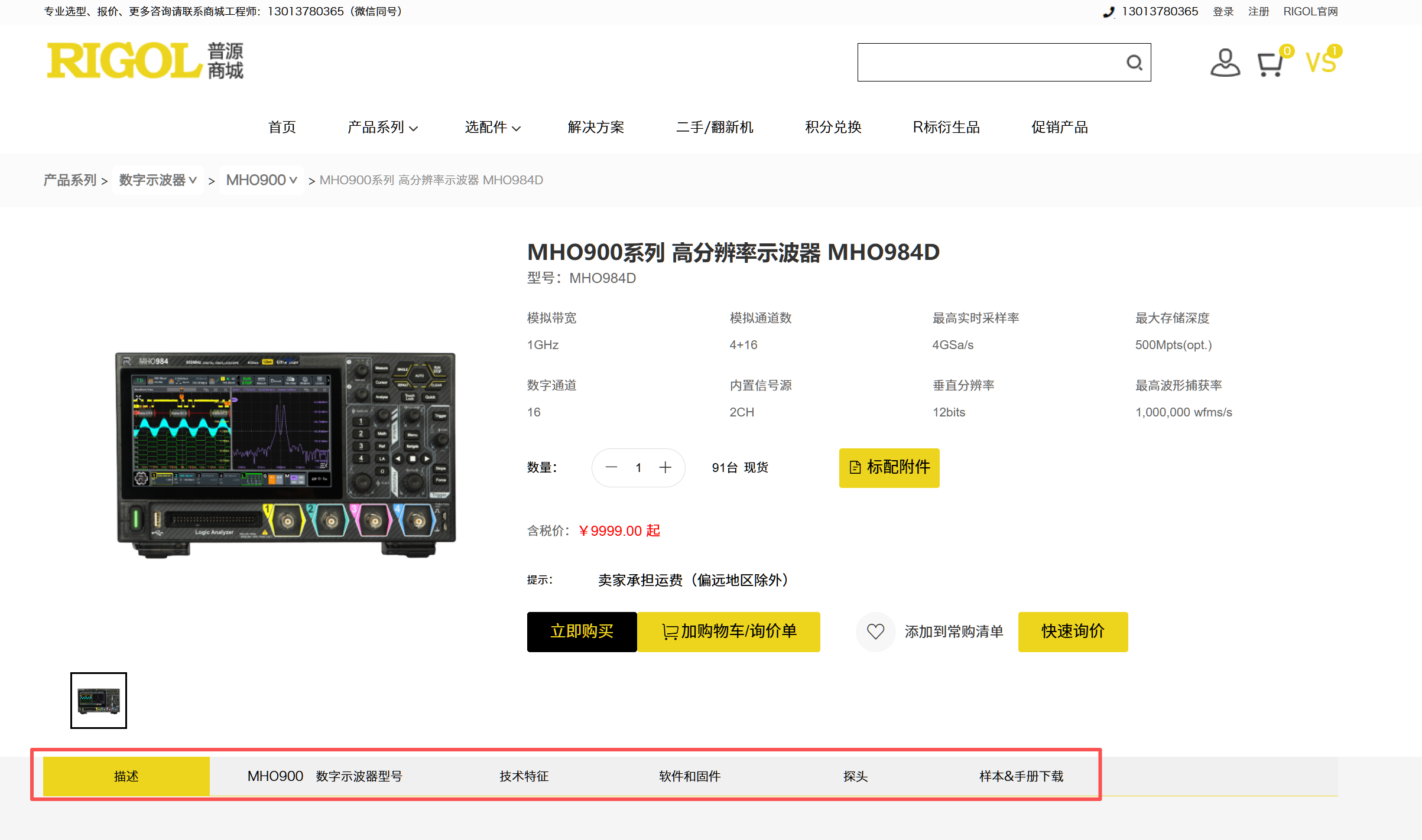
Task: Open the shopping cart icon
Action: click(1270, 64)
